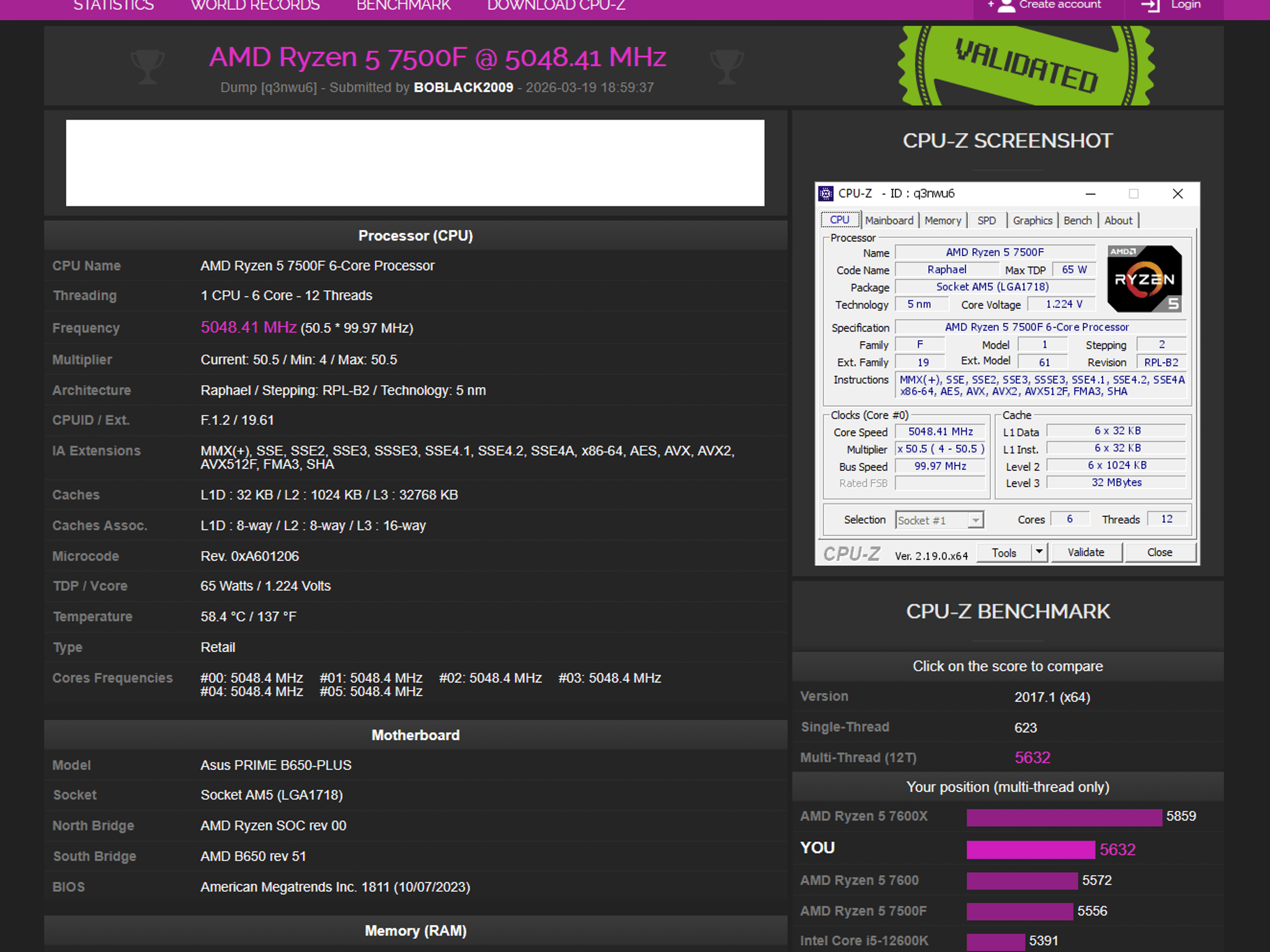Click the Tools button in CPU-Z
The height and width of the screenshot is (952, 1270).
1004,553
